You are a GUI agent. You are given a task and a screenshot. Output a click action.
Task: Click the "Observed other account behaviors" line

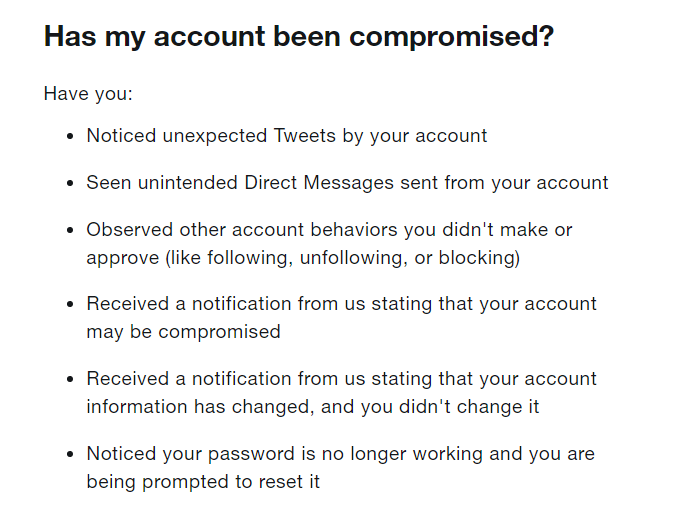[329, 230]
